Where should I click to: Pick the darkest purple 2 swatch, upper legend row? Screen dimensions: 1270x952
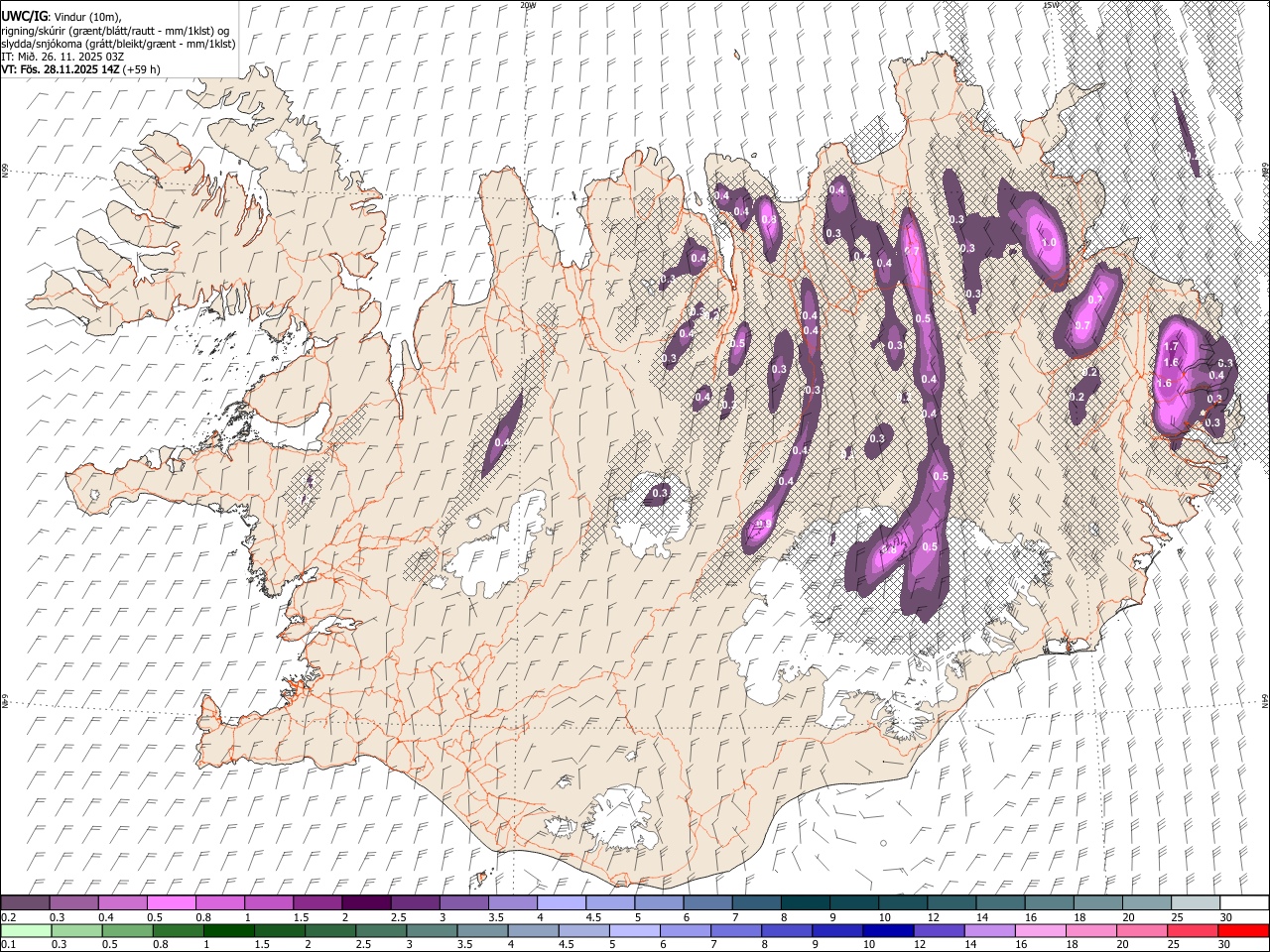[366, 903]
